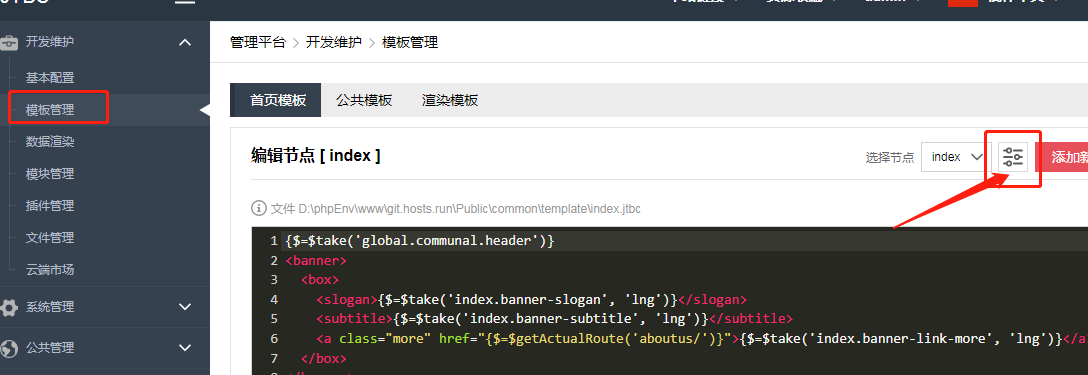Click the globe icon beside 公共管理
The height and width of the screenshot is (375, 1088).
point(9,348)
